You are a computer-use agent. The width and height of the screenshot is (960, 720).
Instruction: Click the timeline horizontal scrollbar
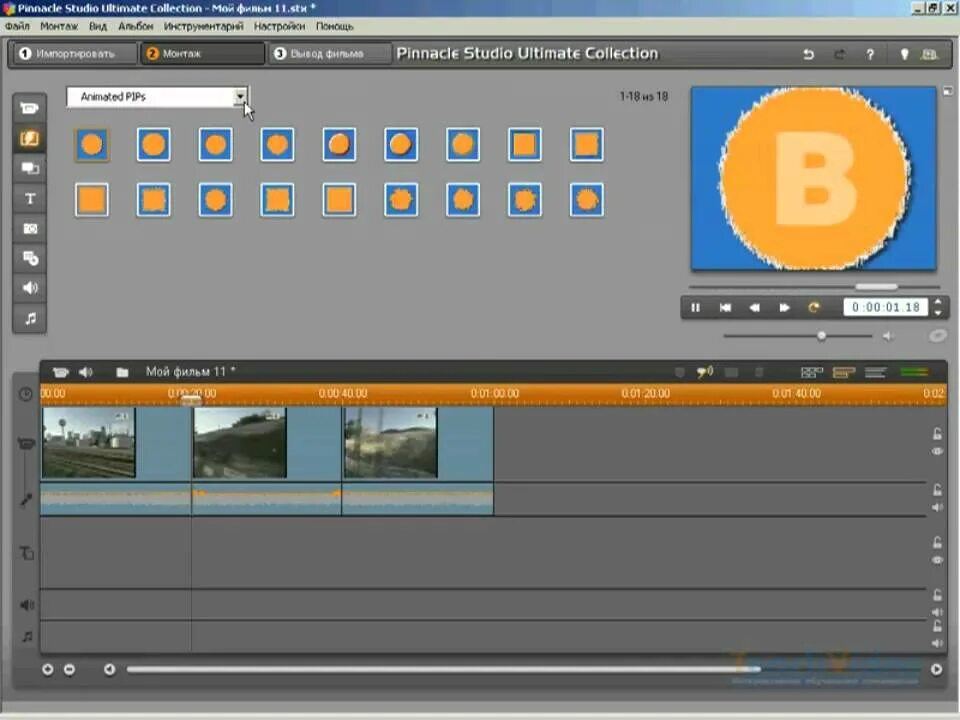pos(443,669)
